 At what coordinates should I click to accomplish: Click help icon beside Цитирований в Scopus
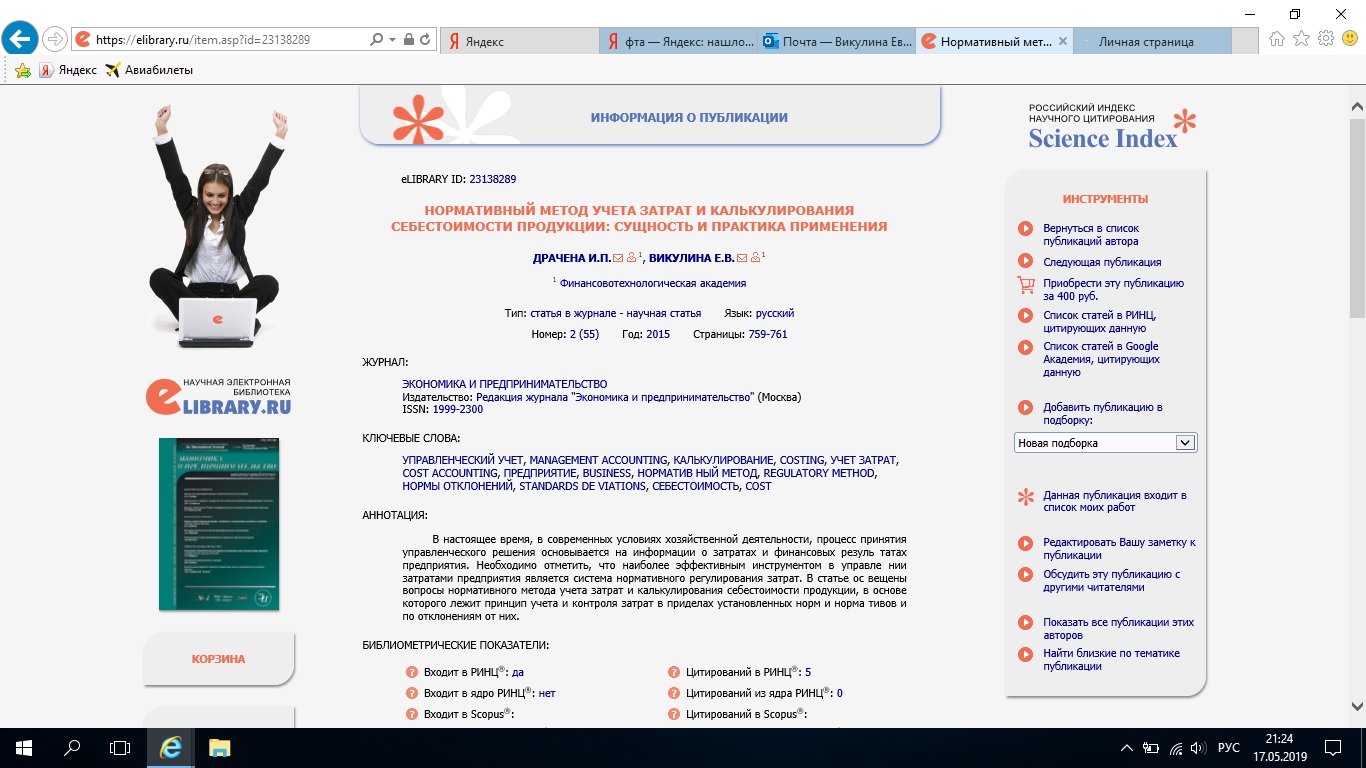pyautogui.click(x=673, y=714)
